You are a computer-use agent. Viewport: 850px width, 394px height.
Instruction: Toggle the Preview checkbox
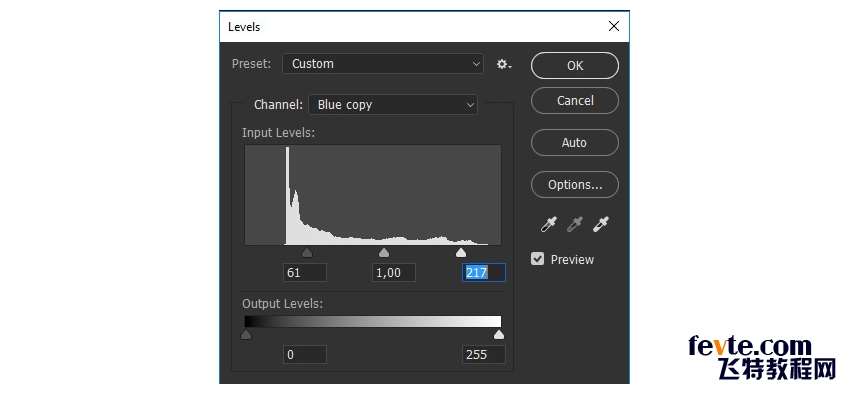coord(537,259)
